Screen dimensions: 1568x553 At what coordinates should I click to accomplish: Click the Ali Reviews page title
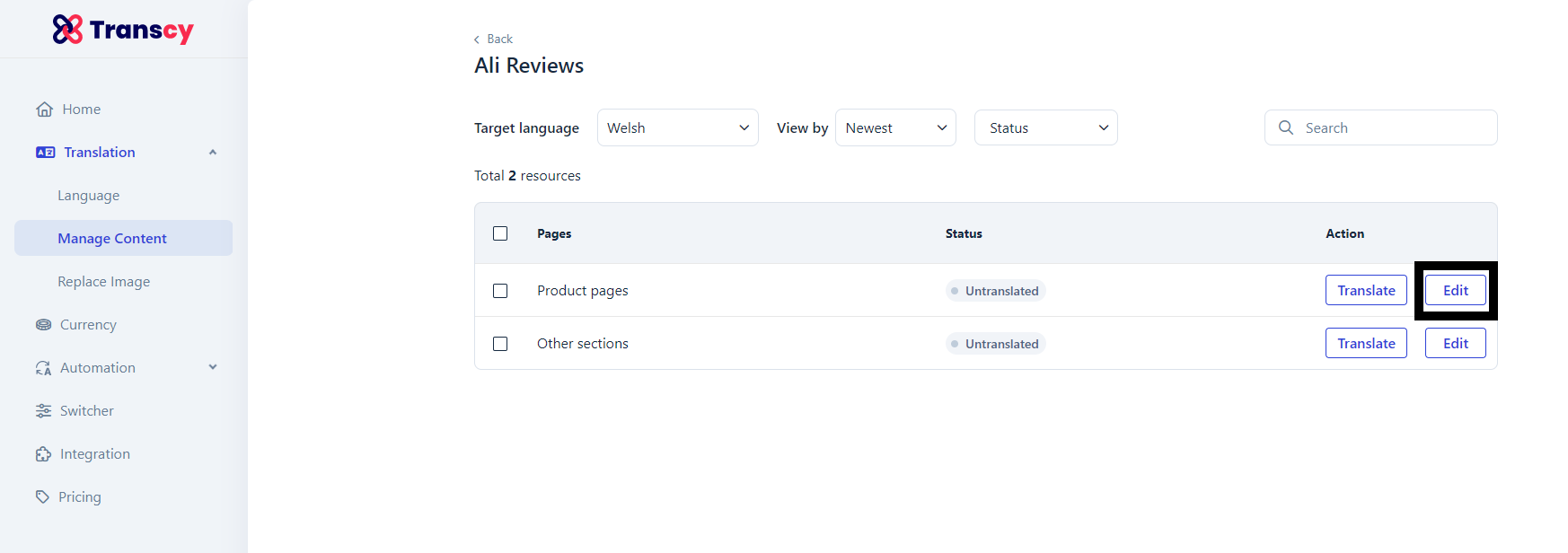click(529, 66)
